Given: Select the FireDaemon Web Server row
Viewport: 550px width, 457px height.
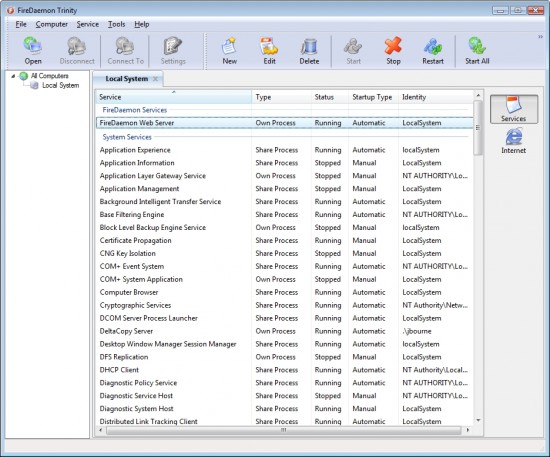Looking at the screenshot, I should coord(284,123).
